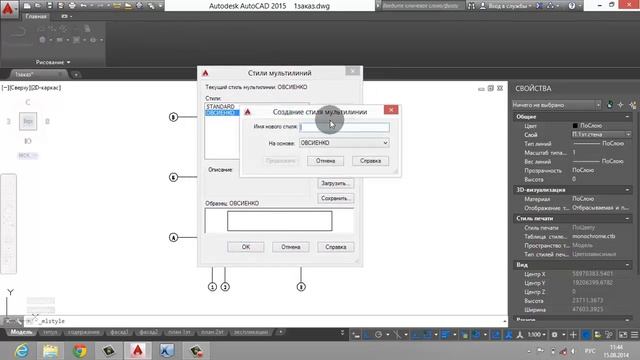The image size is (640, 360).
Task: Open the annotation scale 1:100 dropdown
Action: 536,335
